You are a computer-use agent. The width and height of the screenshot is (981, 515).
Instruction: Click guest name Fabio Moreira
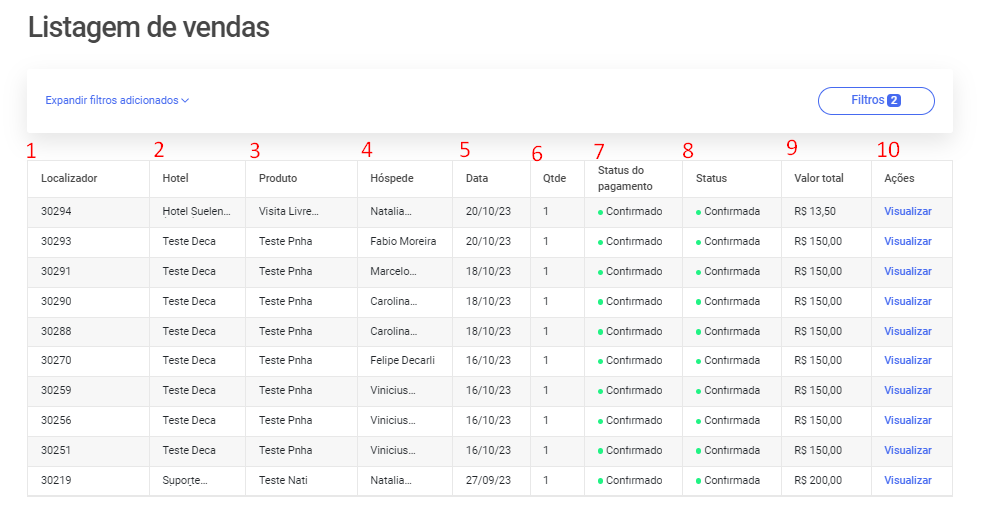click(x=403, y=242)
